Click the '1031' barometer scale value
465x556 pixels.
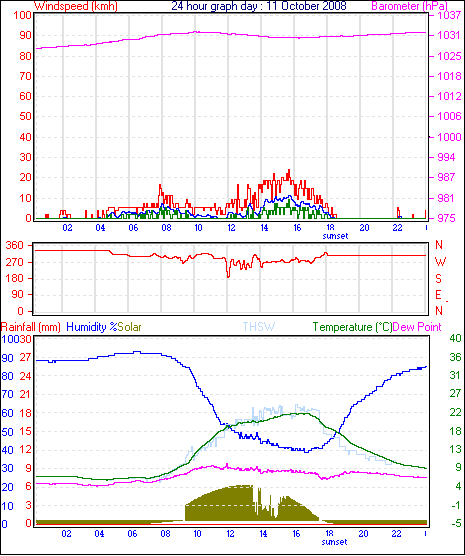click(x=449, y=35)
